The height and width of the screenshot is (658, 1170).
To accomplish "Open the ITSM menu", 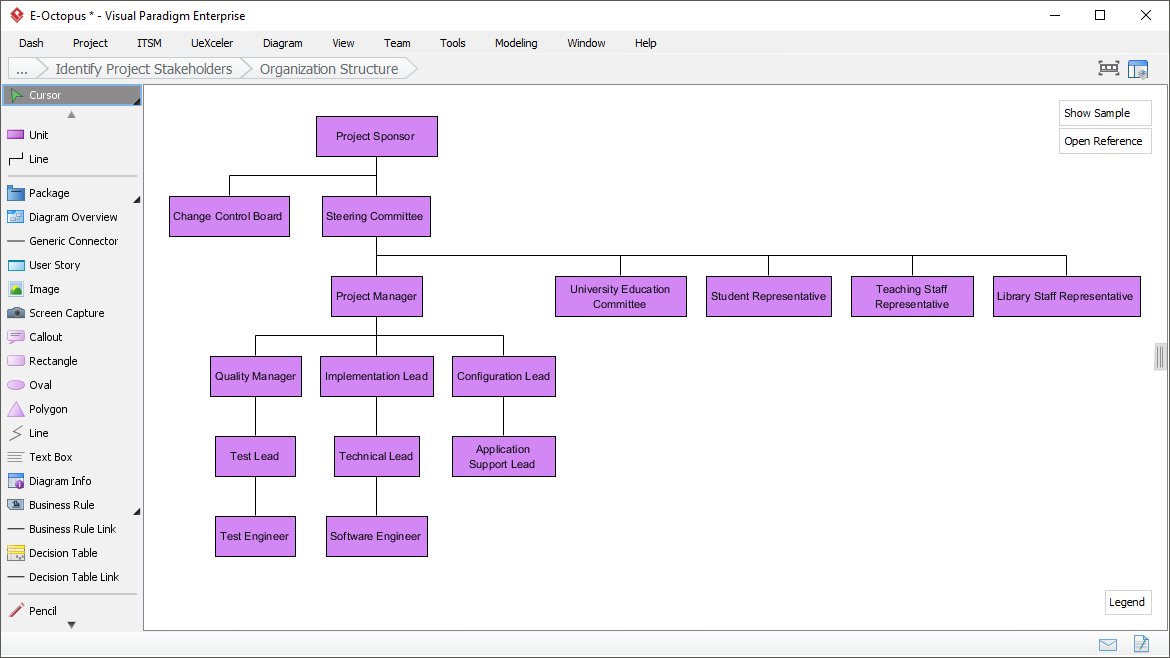I will (x=149, y=43).
